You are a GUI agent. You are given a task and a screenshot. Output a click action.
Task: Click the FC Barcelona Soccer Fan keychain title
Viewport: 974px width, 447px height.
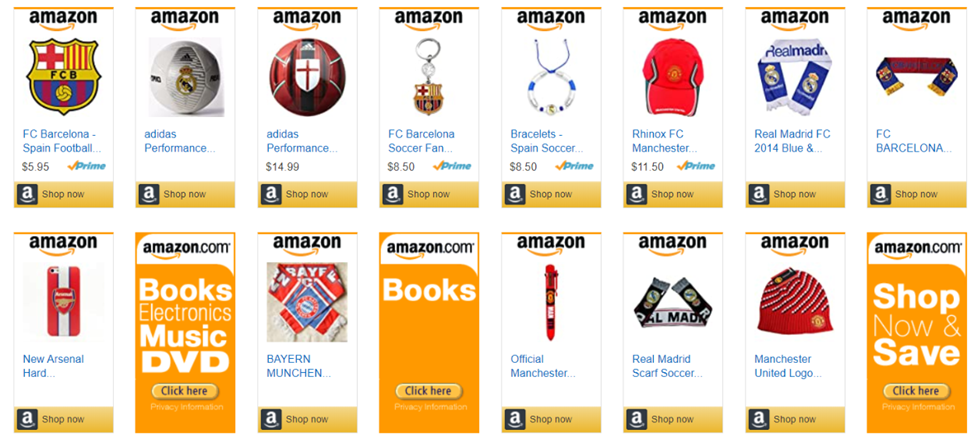click(x=422, y=142)
